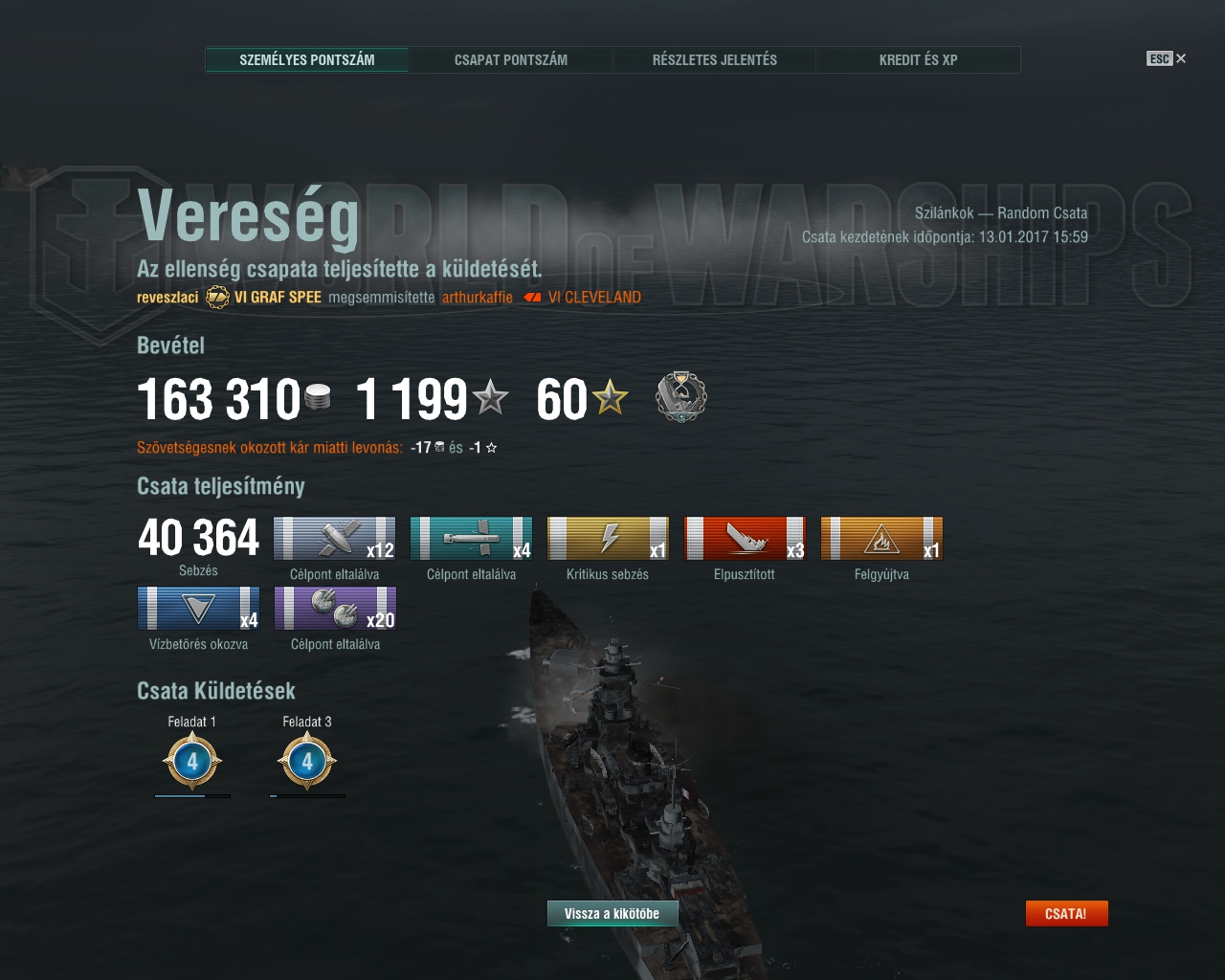Start a new battle with CSATA!
This screenshot has height=980, width=1225.
click(x=1066, y=914)
